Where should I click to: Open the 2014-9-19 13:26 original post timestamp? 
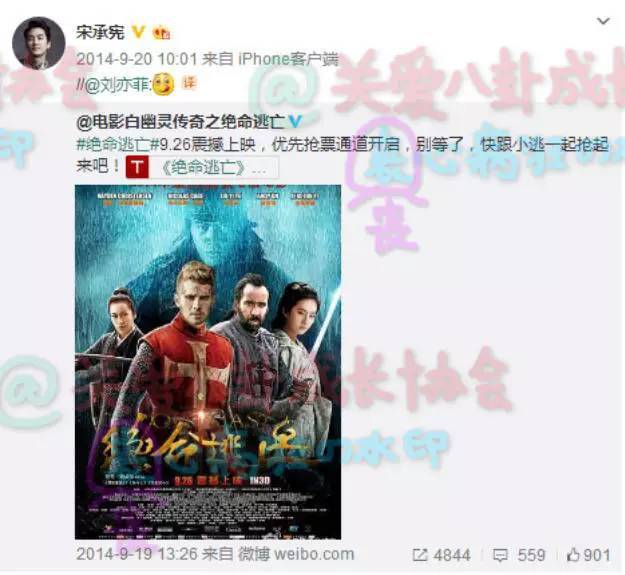137,554
